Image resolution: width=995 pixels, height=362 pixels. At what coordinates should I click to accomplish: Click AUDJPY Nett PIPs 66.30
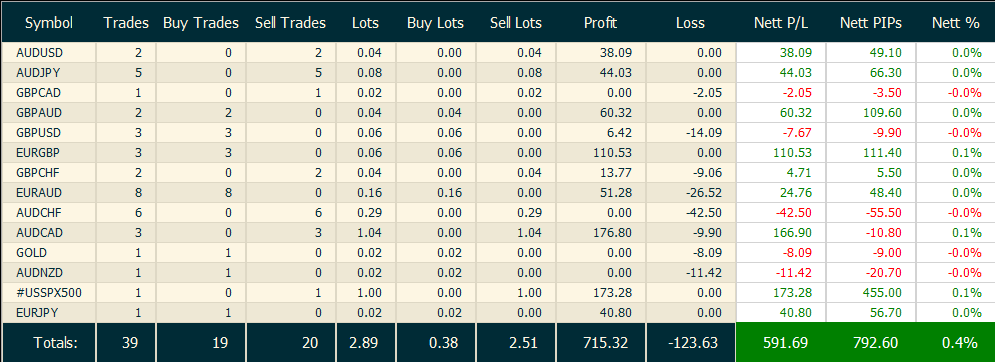886,73
